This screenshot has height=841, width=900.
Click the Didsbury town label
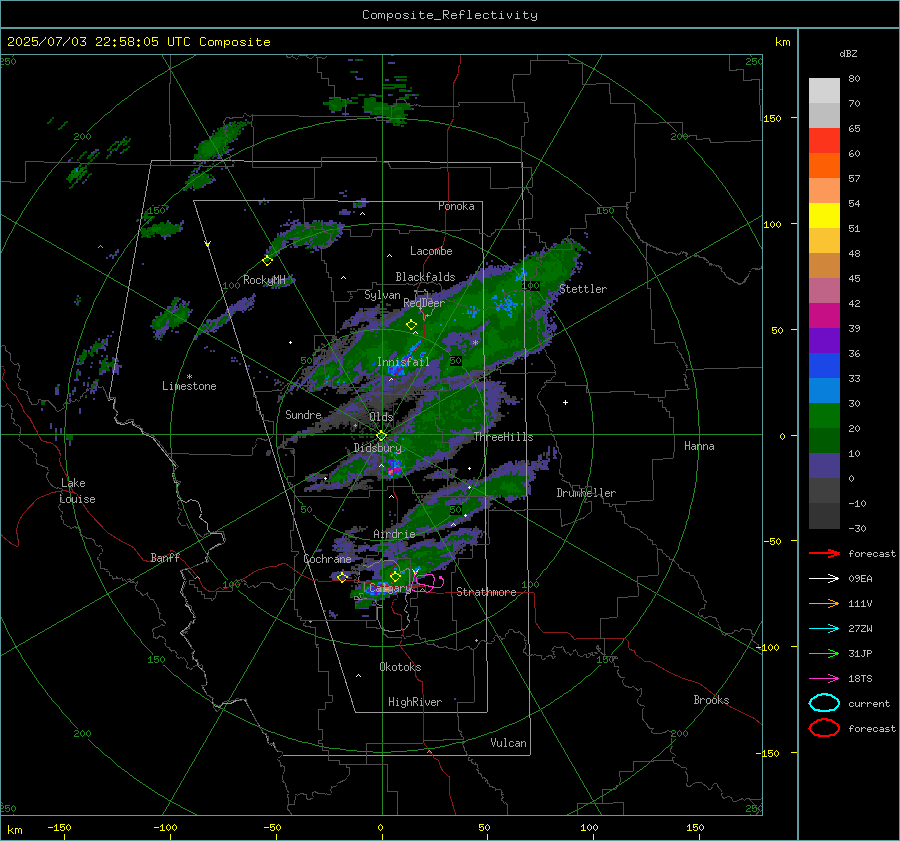coord(377,448)
